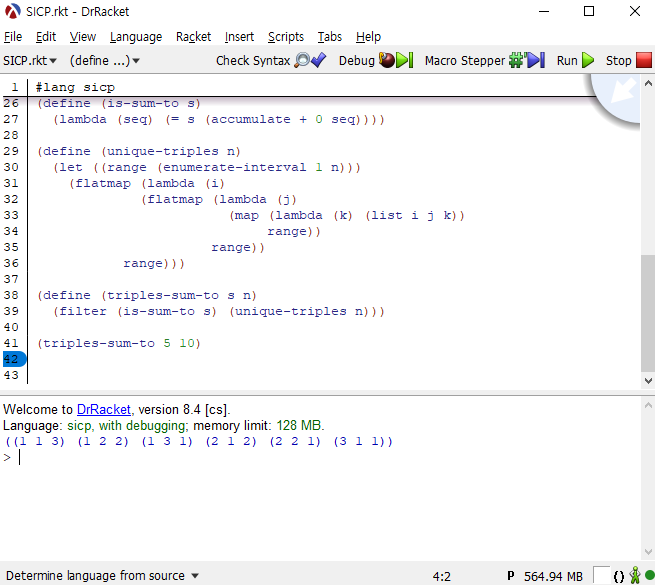
Task: Click the green status dot indicator
Action: coord(647,576)
